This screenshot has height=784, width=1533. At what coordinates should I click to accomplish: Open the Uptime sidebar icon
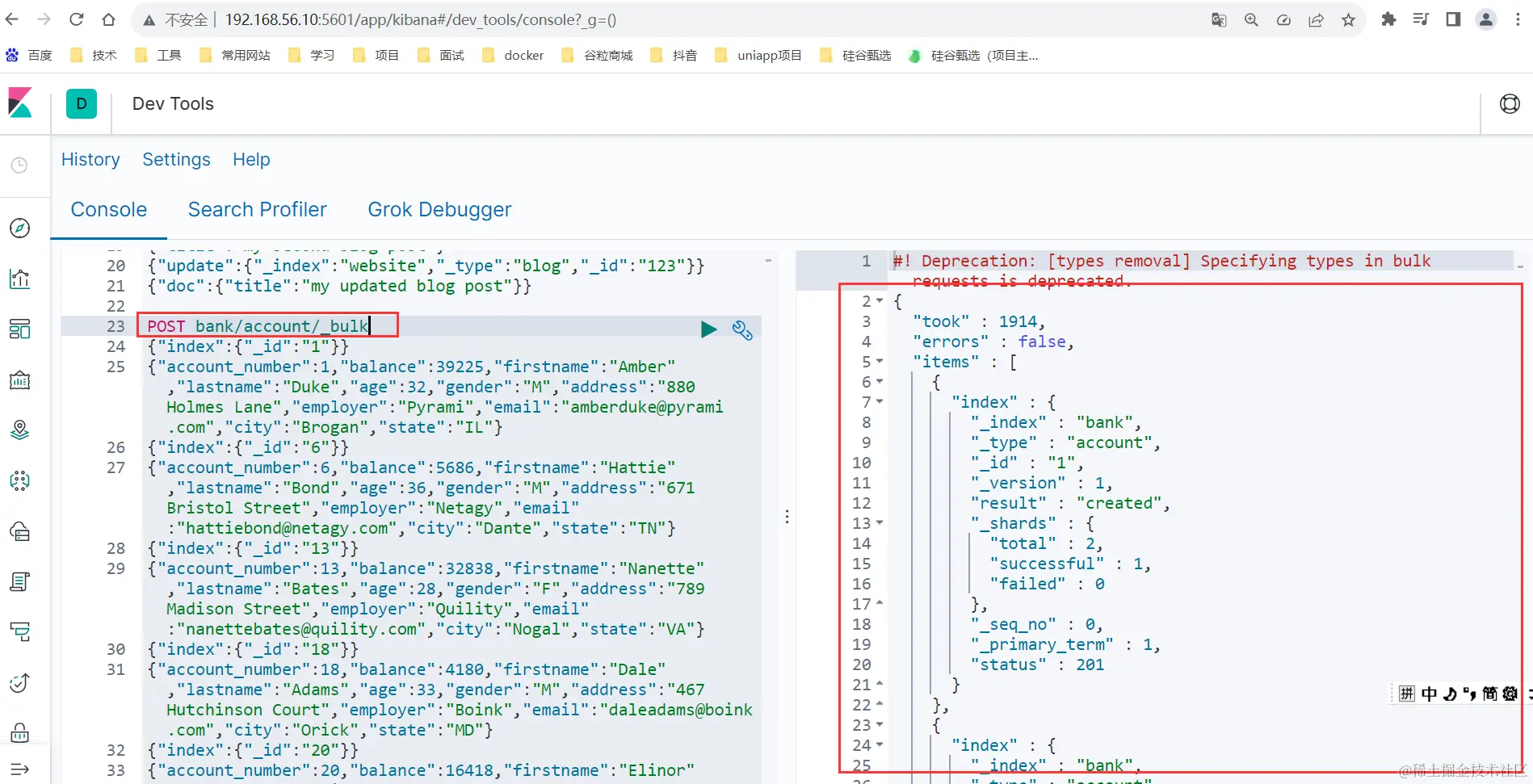tap(20, 683)
